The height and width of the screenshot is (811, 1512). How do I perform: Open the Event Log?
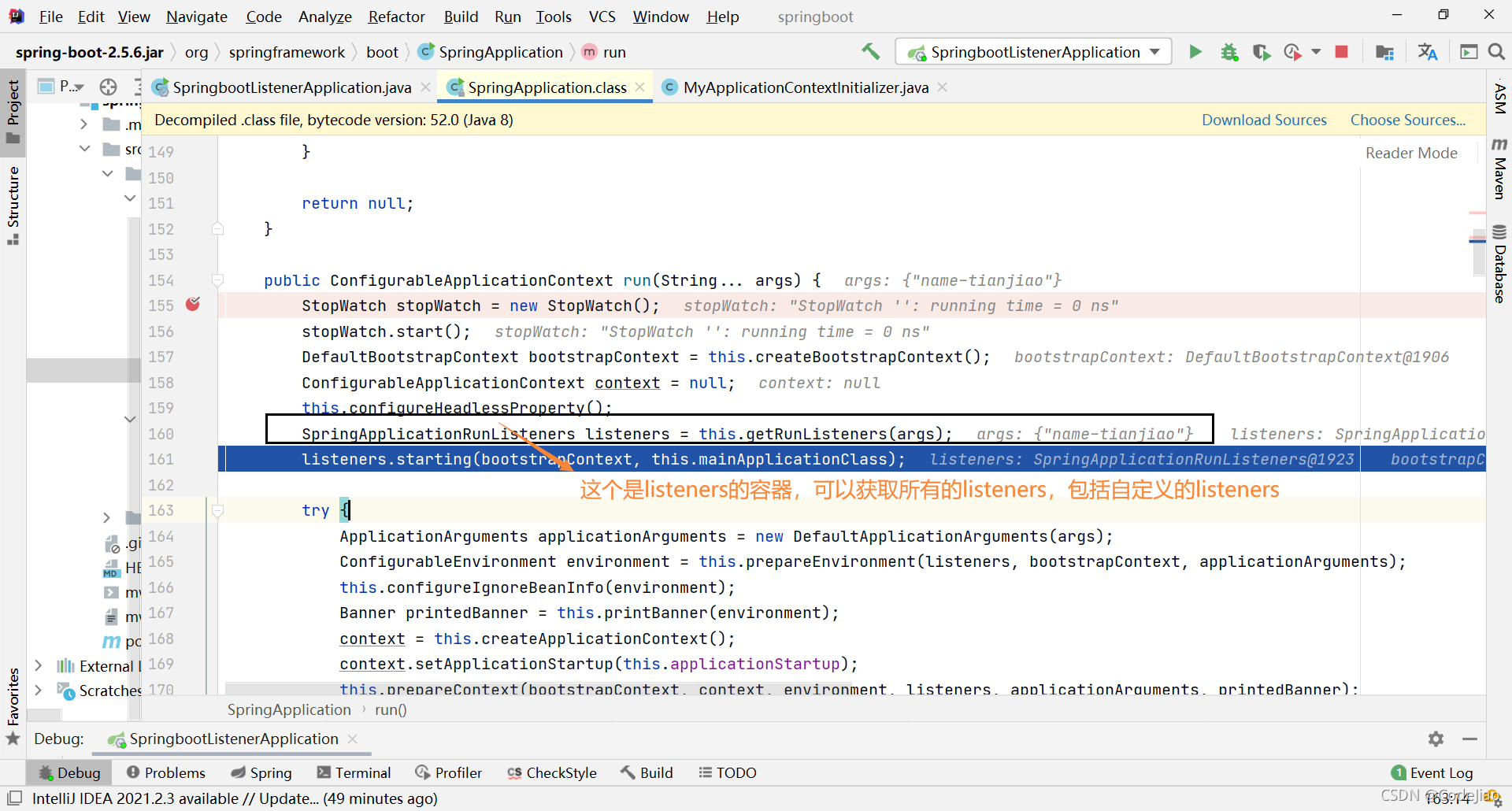(1432, 772)
